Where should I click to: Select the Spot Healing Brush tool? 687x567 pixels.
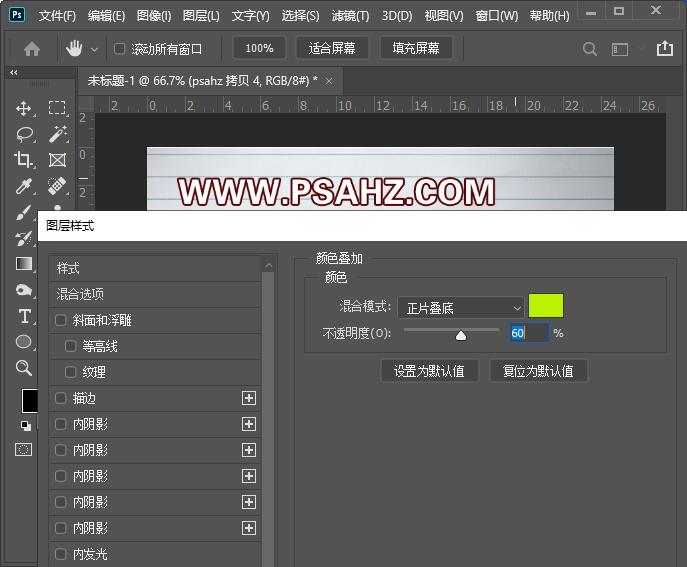coord(57,186)
